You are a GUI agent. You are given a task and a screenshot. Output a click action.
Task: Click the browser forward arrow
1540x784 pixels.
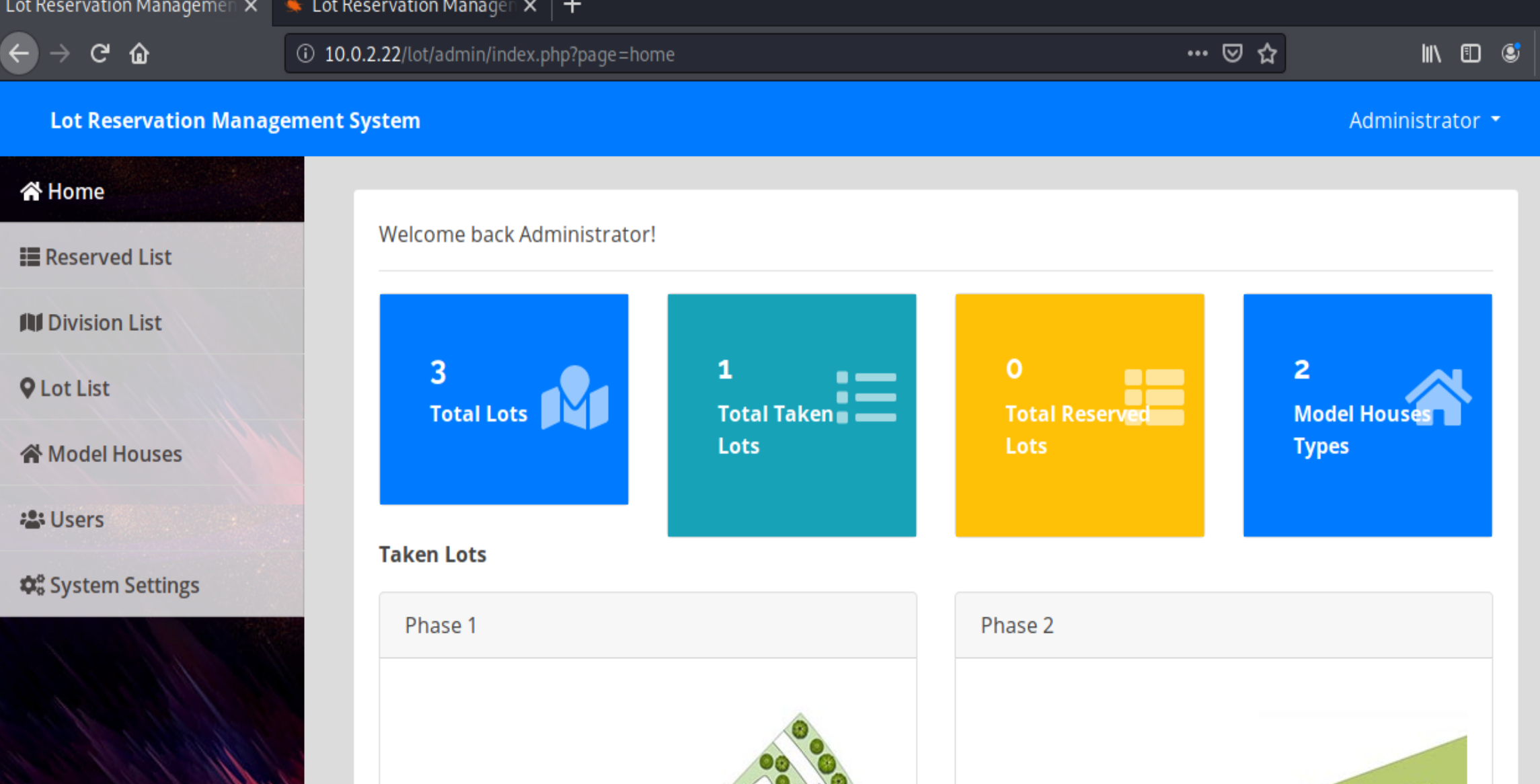[x=60, y=54]
